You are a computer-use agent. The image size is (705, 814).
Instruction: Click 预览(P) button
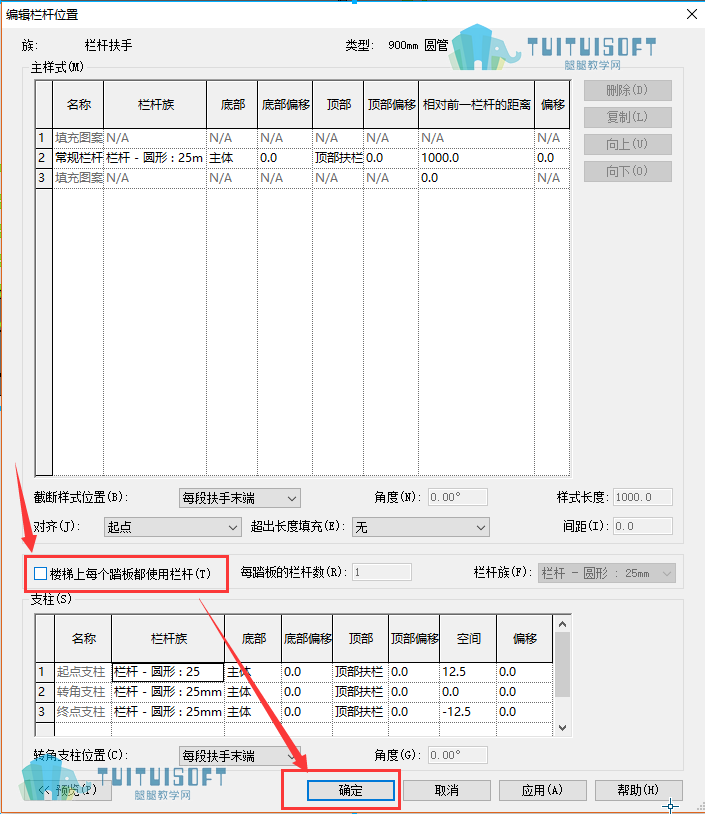pos(68,791)
